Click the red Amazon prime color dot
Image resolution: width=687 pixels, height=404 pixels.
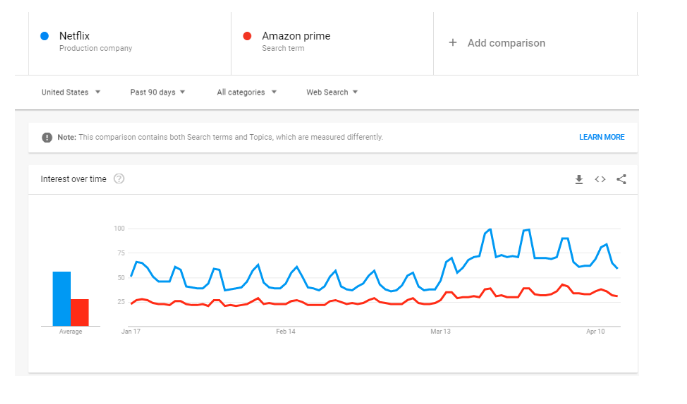(247, 36)
